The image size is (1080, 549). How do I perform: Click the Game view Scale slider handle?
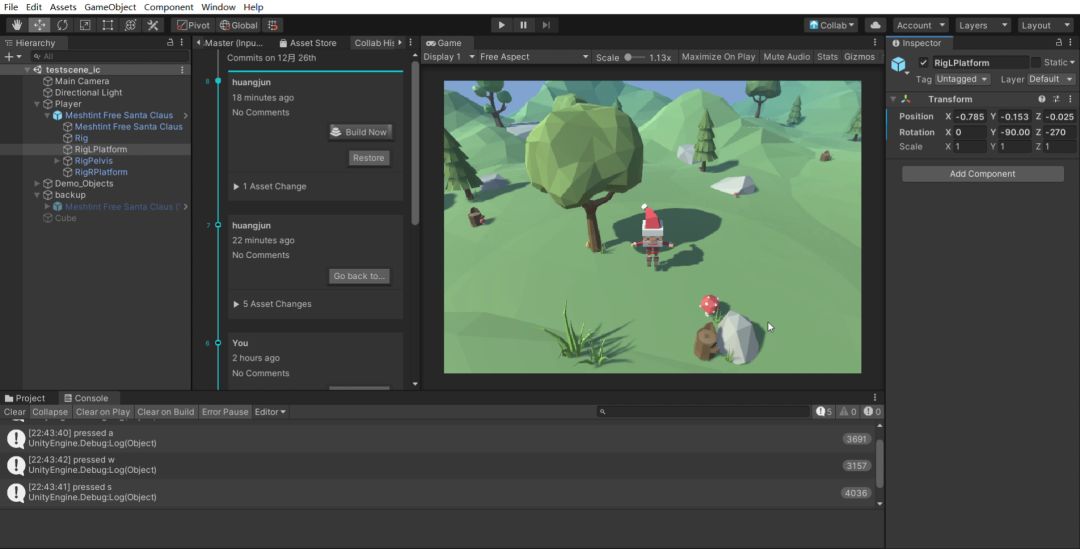pos(629,57)
